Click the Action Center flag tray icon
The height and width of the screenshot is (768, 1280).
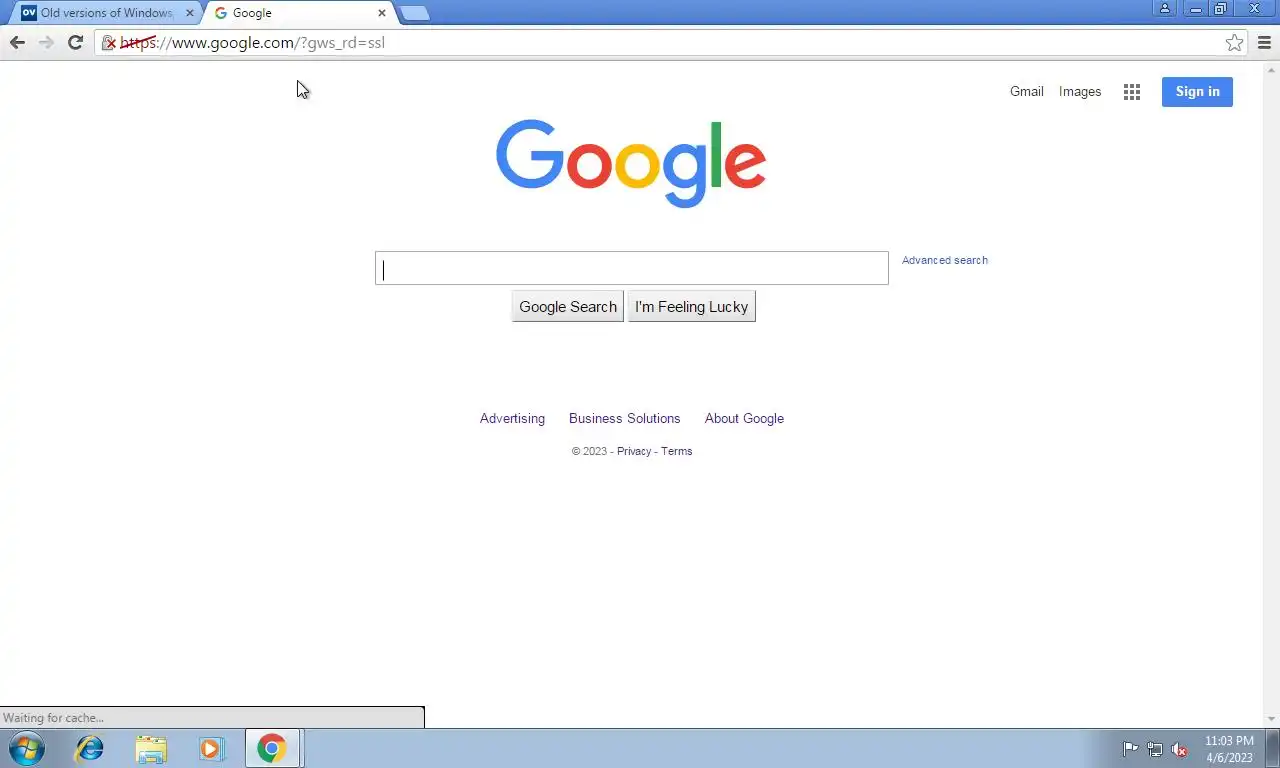pos(1131,749)
